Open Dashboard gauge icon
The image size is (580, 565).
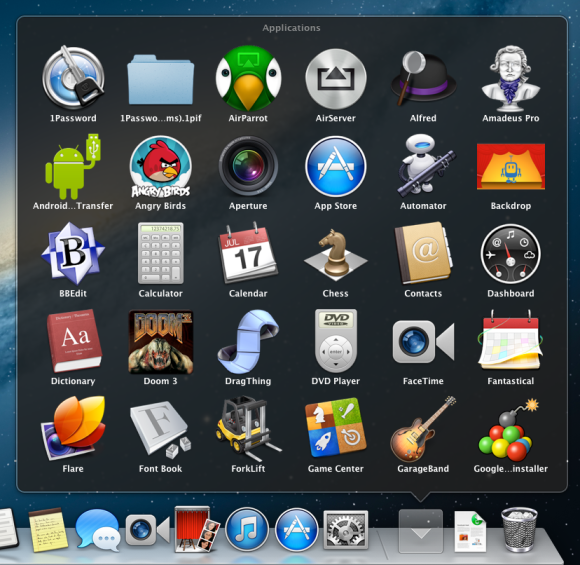point(510,254)
